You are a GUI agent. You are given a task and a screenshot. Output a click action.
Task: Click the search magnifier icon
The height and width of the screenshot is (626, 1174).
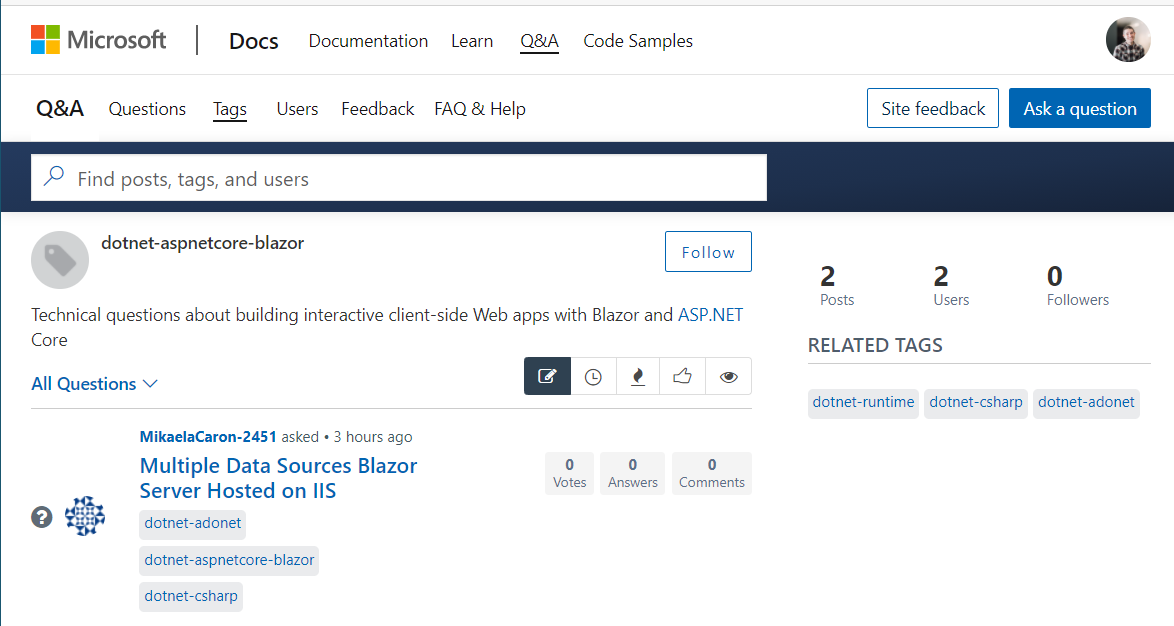(x=54, y=177)
